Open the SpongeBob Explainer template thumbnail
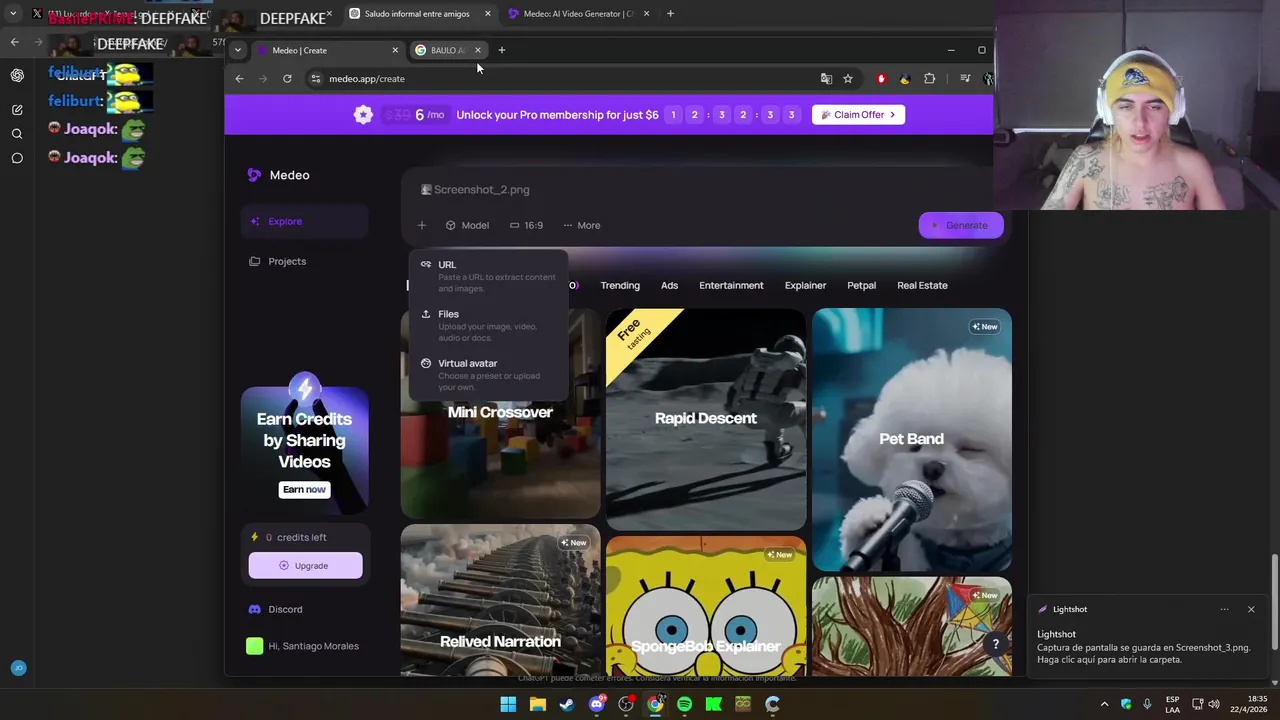This screenshot has height=720, width=1280. (x=705, y=607)
